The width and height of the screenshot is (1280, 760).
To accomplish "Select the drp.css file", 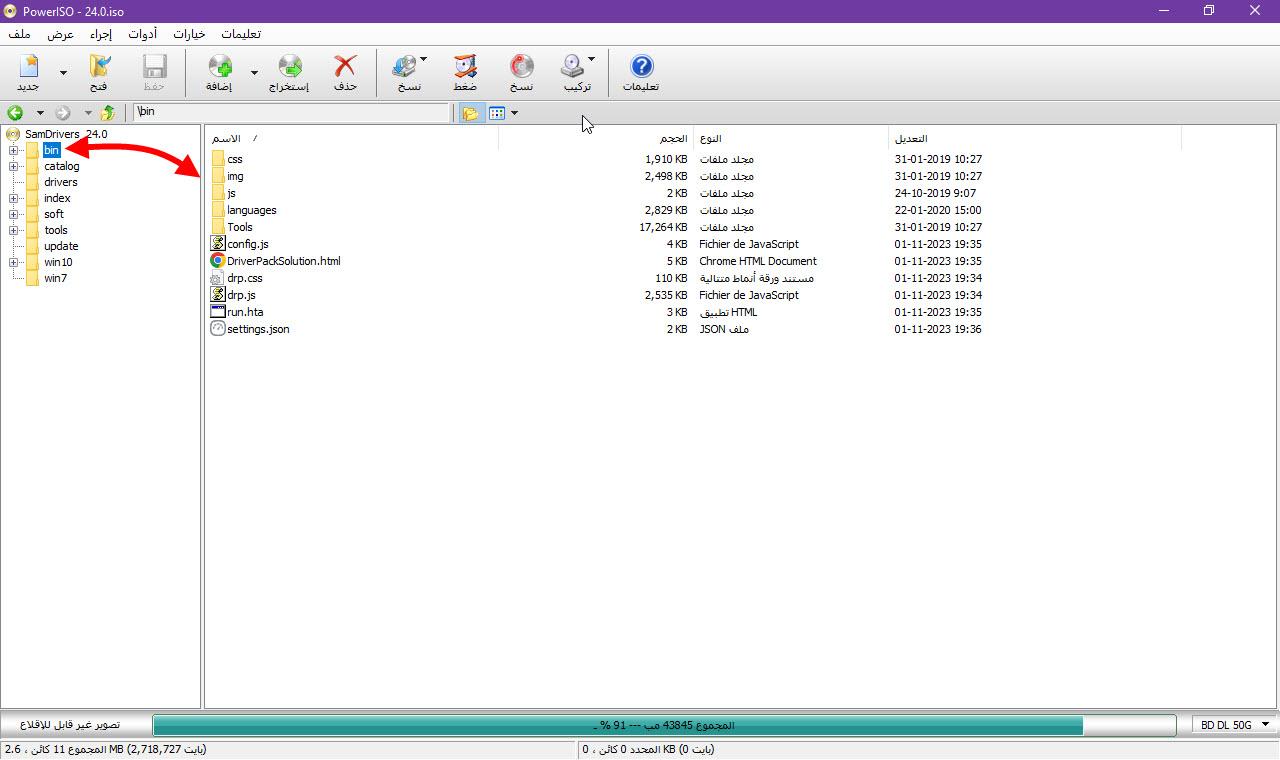I will click(x=245, y=278).
